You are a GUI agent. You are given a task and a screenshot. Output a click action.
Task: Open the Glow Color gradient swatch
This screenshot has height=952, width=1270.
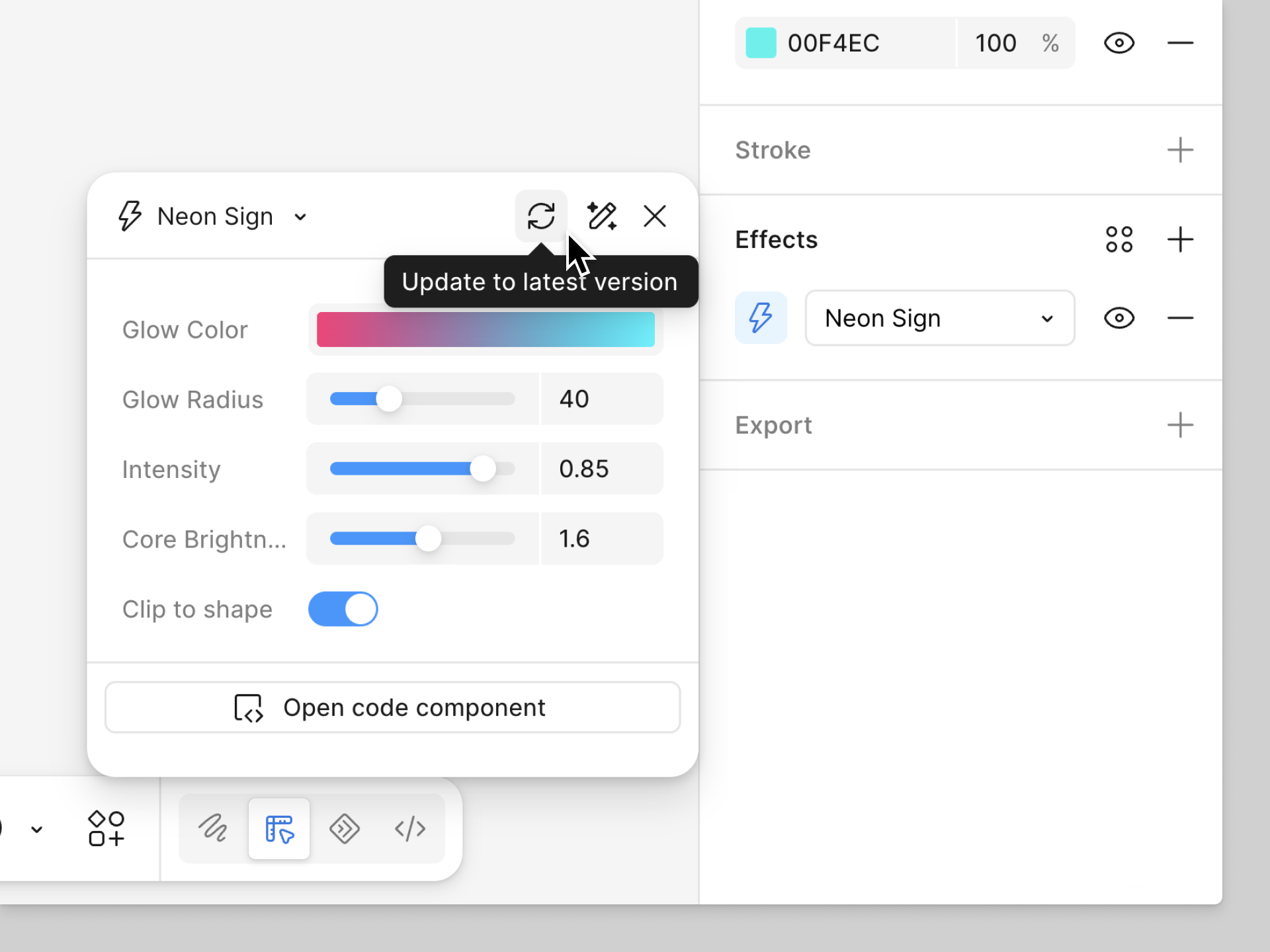click(486, 329)
